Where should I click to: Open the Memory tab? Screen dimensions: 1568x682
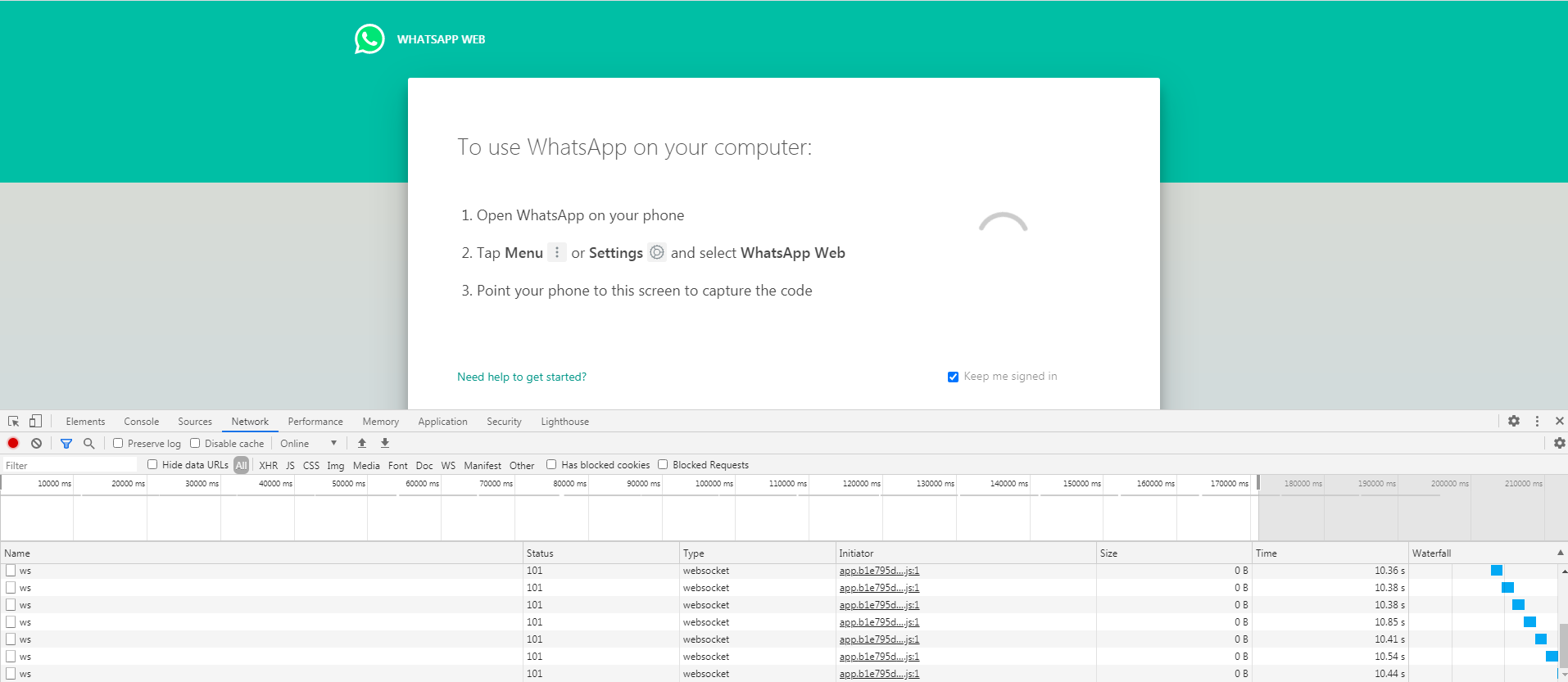pos(381,422)
